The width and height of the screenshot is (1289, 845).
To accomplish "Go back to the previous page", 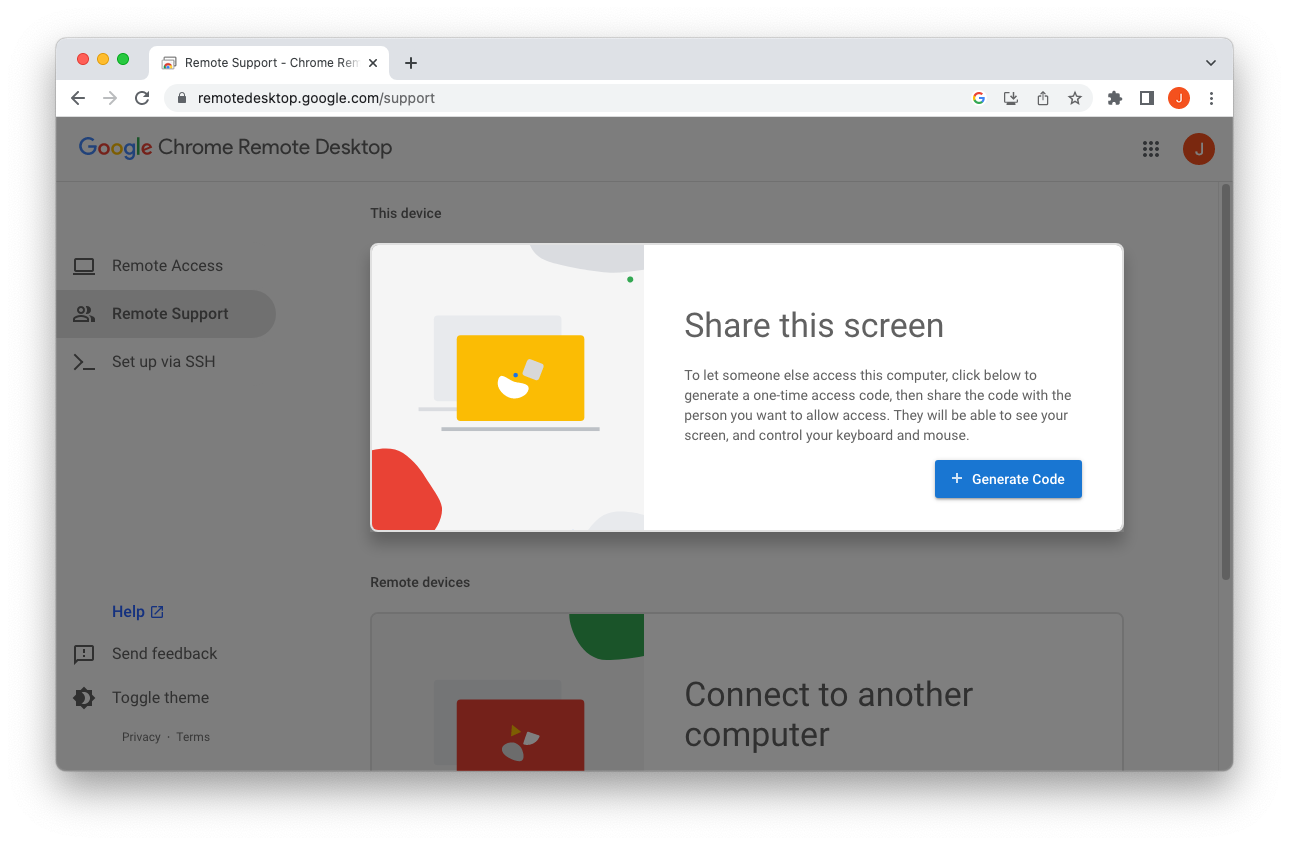I will 78,98.
